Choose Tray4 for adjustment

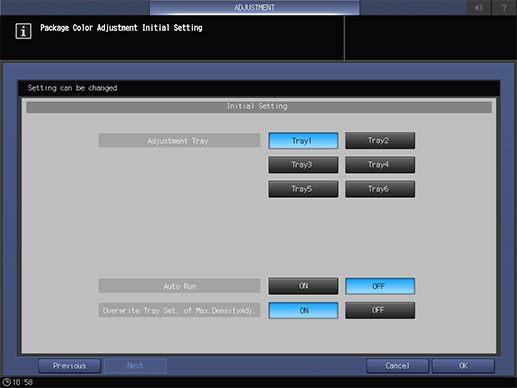point(380,165)
